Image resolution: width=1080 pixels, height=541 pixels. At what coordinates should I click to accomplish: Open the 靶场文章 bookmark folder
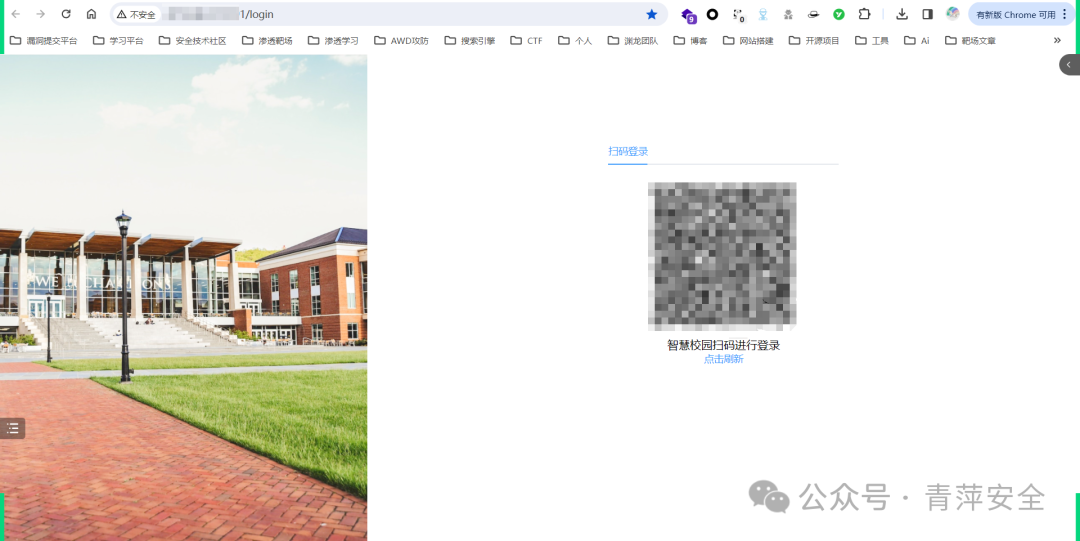pyautogui.click(x=970, y=41)
